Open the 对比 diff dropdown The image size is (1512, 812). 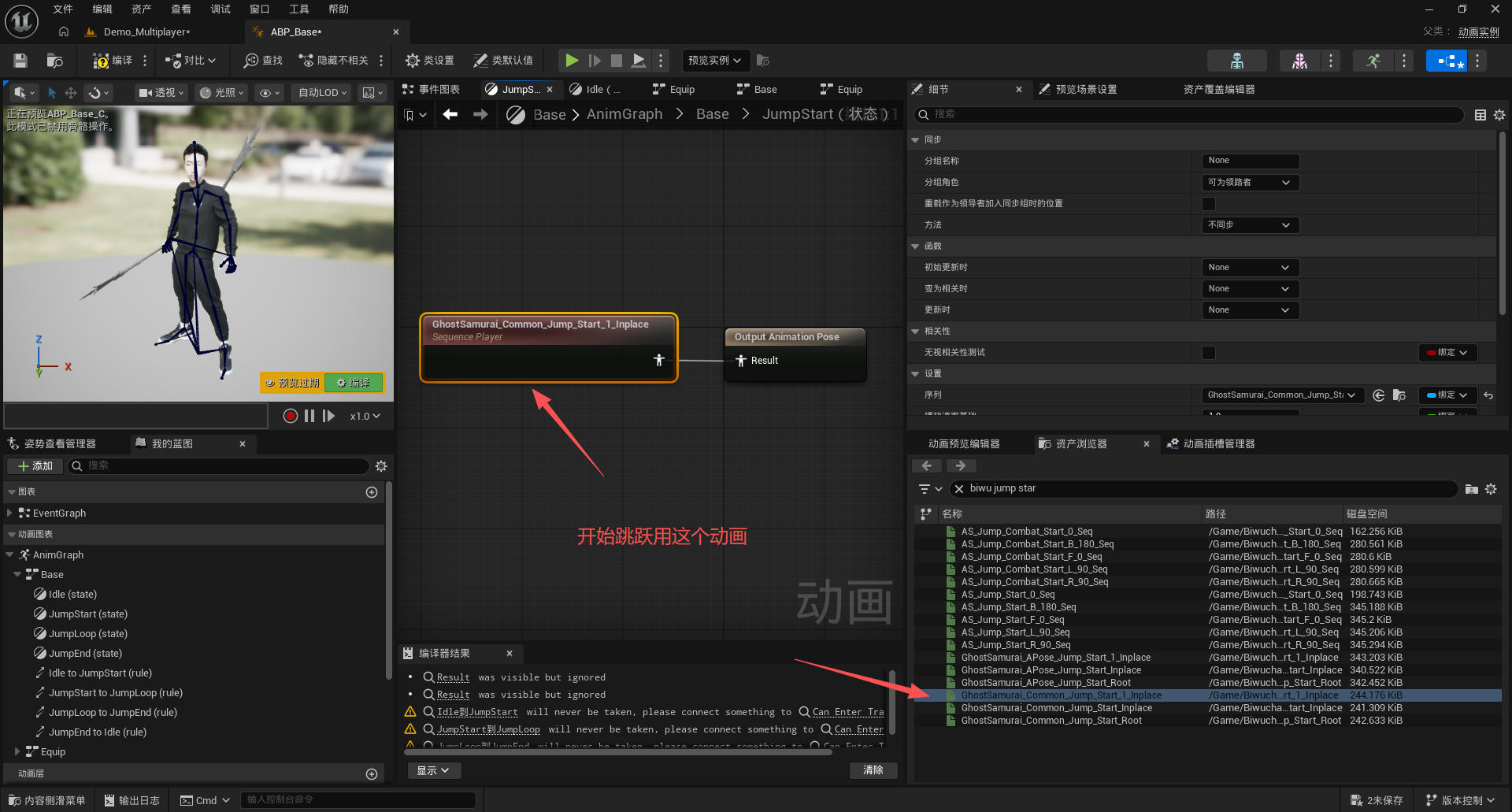(191, 61)
